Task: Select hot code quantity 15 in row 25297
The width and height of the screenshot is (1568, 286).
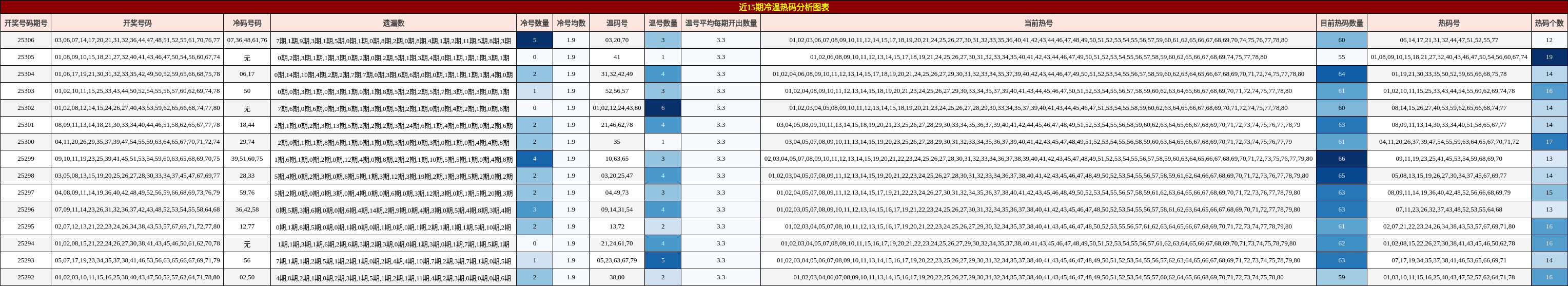Action: 1549,193
